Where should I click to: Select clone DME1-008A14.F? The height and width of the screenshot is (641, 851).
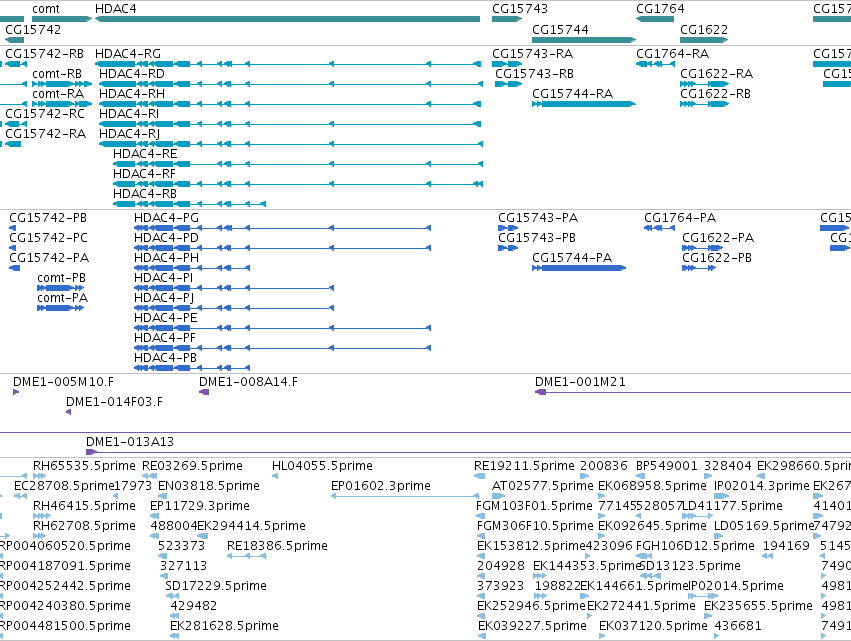pos(248,382)
